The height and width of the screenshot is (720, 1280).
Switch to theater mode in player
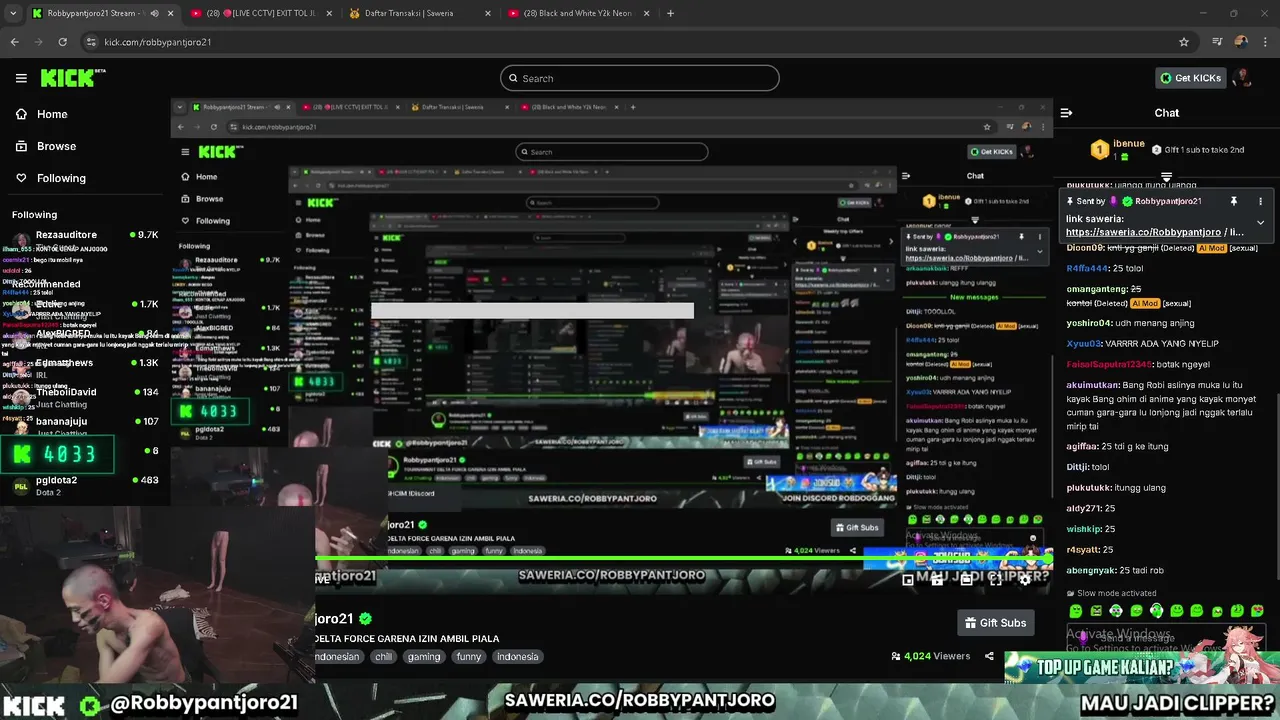(966, 579)
